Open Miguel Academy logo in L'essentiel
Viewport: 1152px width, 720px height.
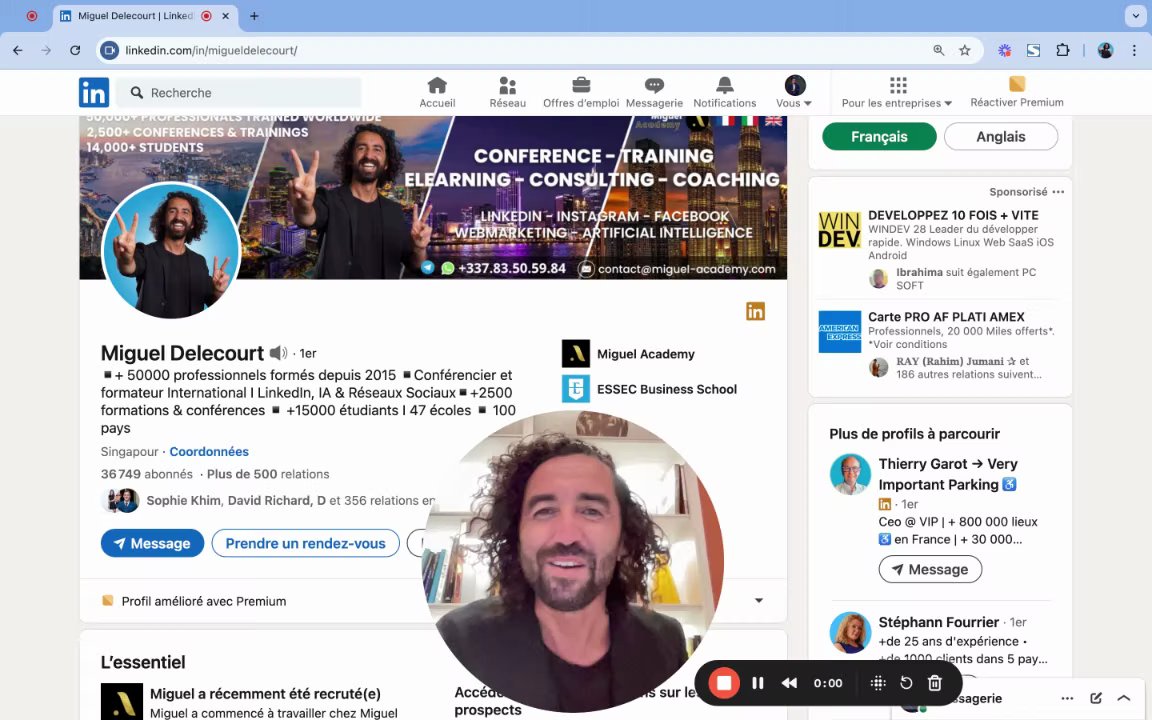[121, 702]
